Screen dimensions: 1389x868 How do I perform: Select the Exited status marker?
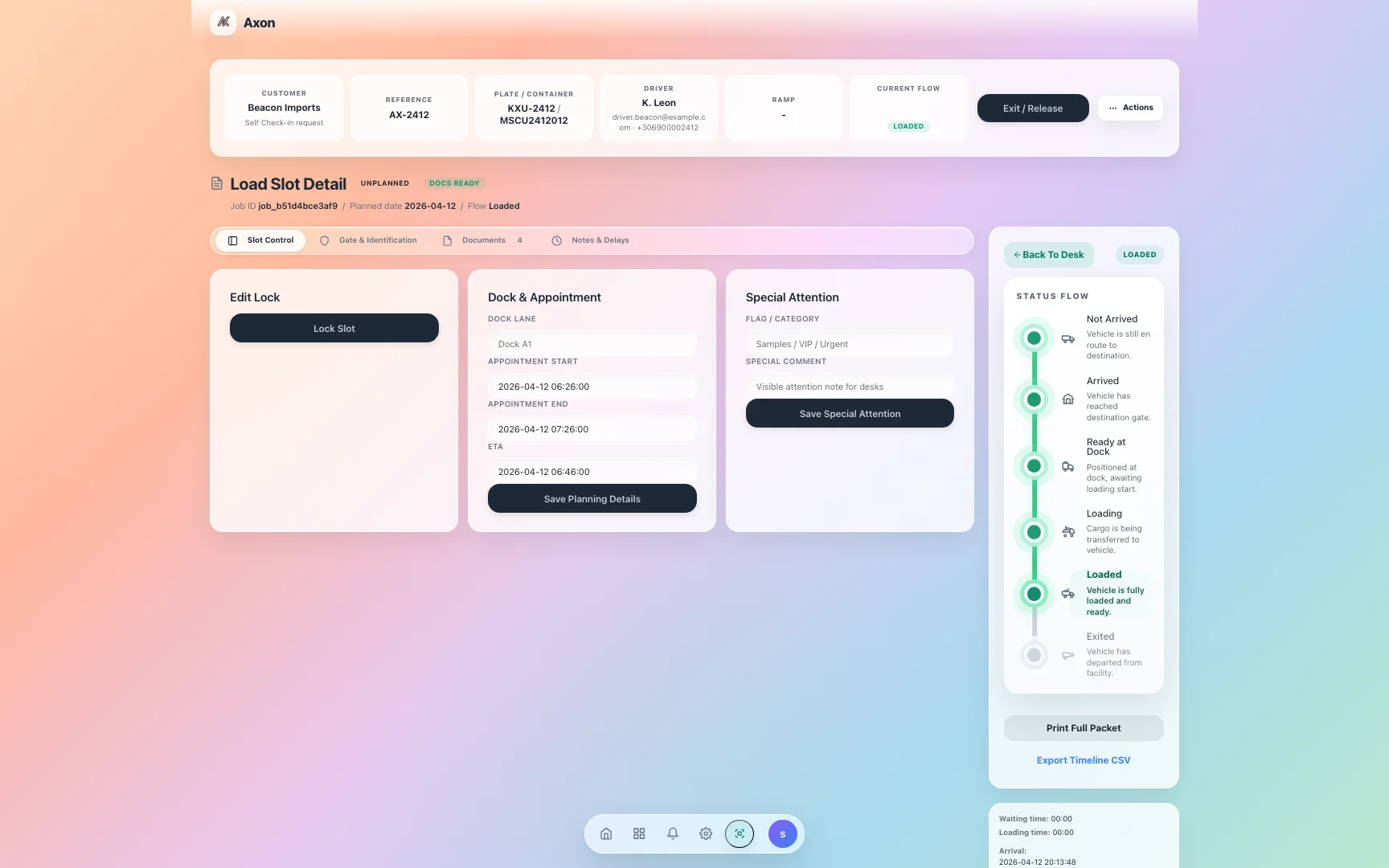coord(1034,655)
